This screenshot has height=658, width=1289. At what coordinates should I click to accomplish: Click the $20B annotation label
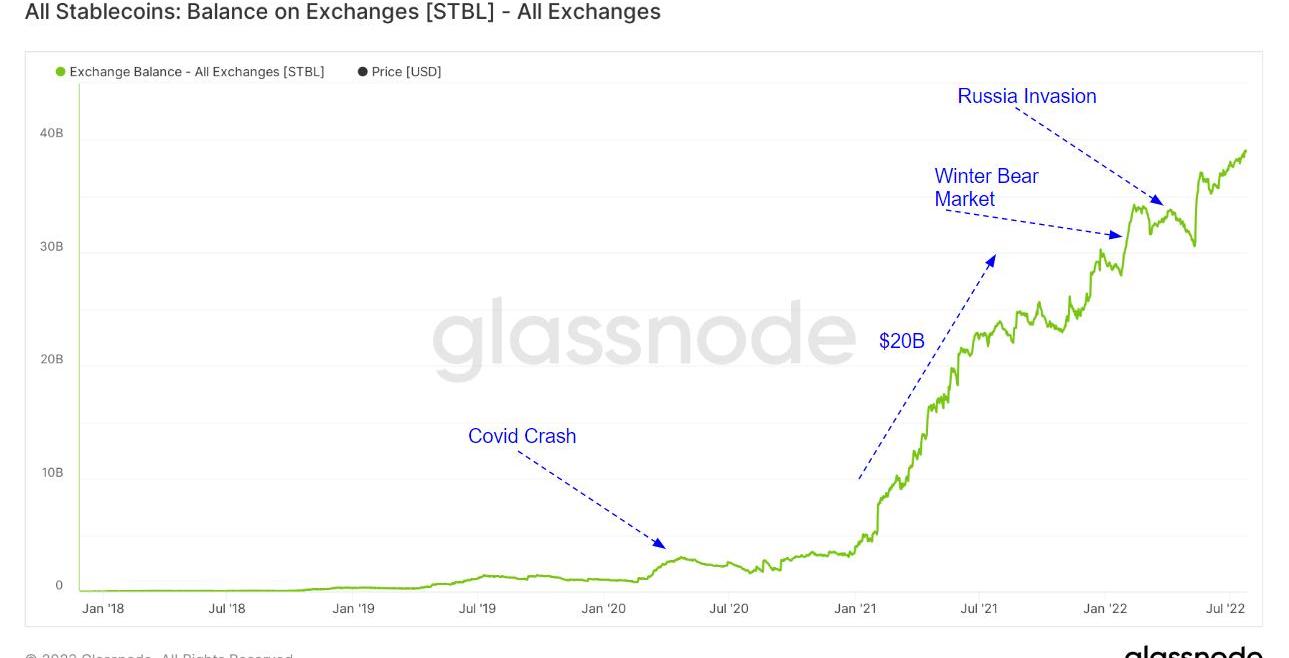click(901, 341)
